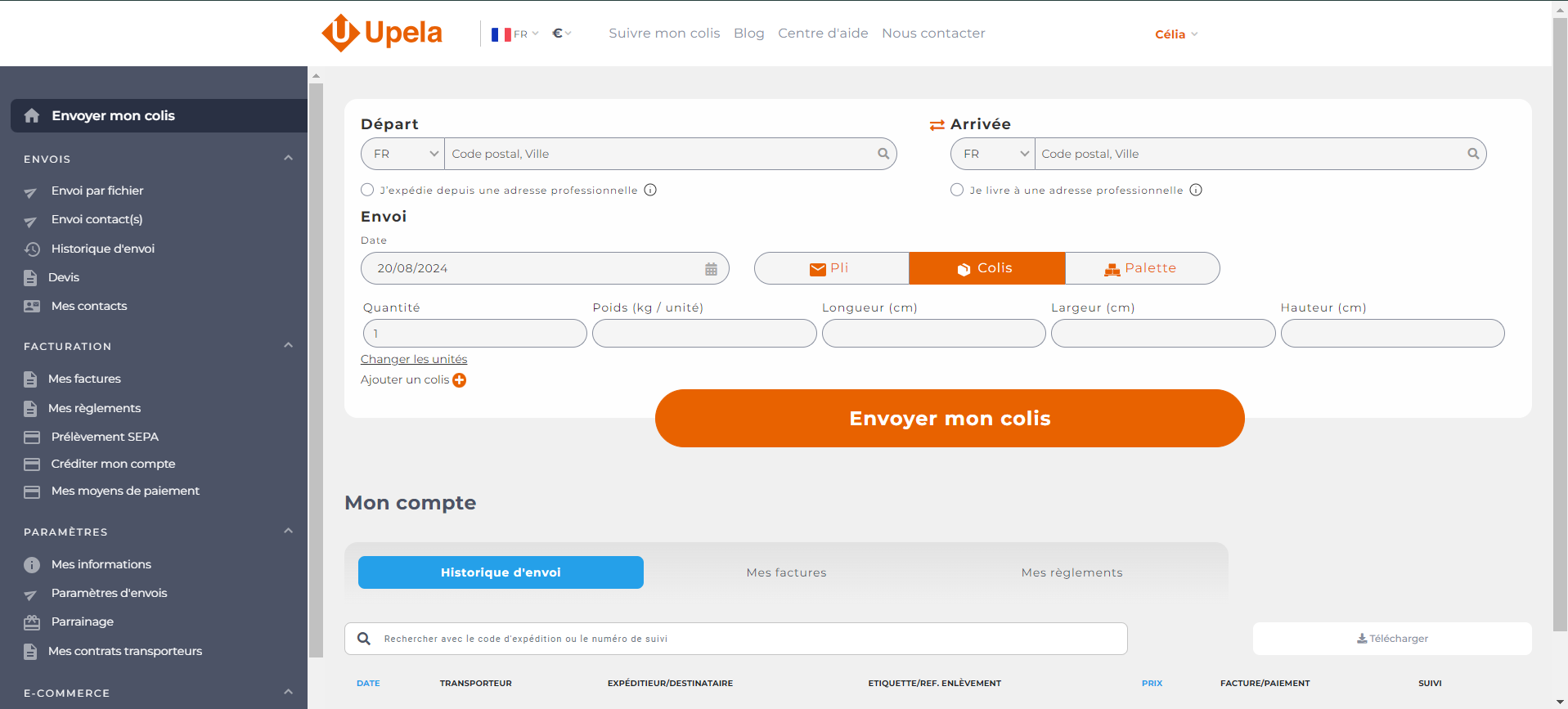
Task: Click the info icon for Mes informations
Action: pyautogui.click(x=32, y=565)
